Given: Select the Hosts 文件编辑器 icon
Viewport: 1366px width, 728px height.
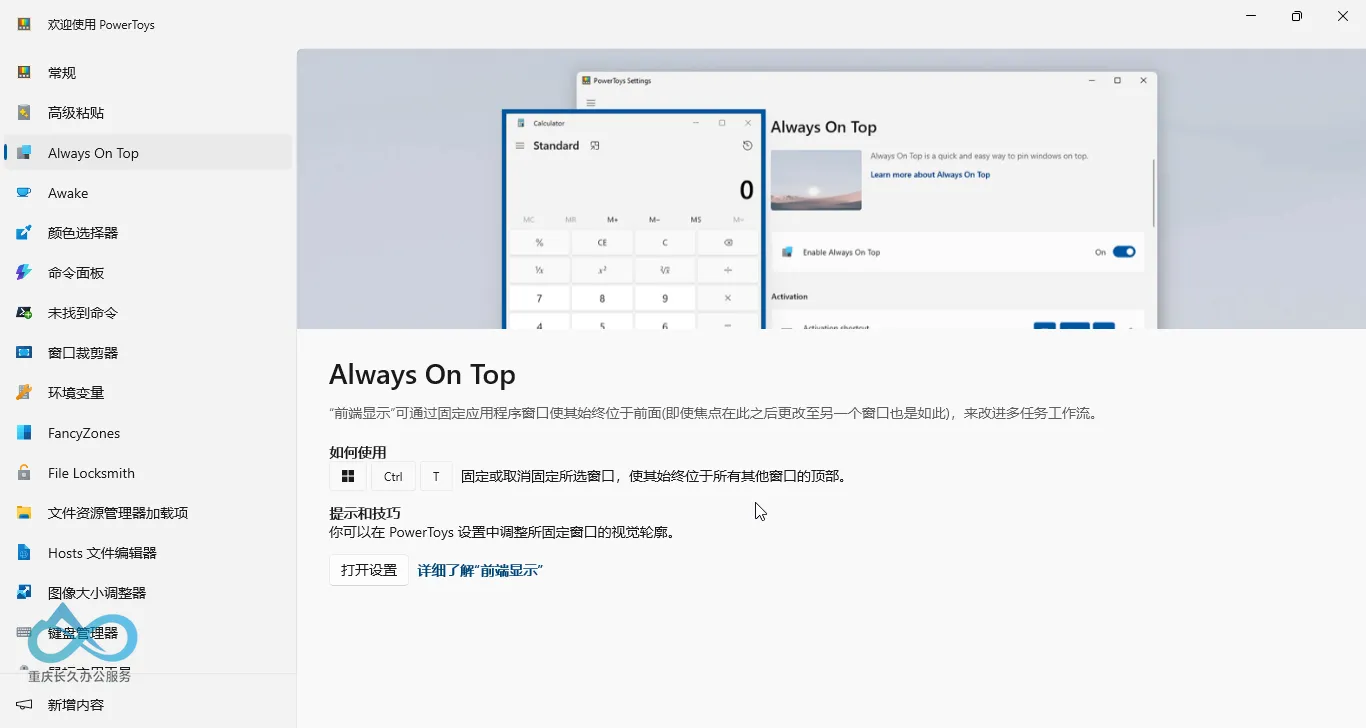Looking at the screenshot, I should (x=24, y=553).
